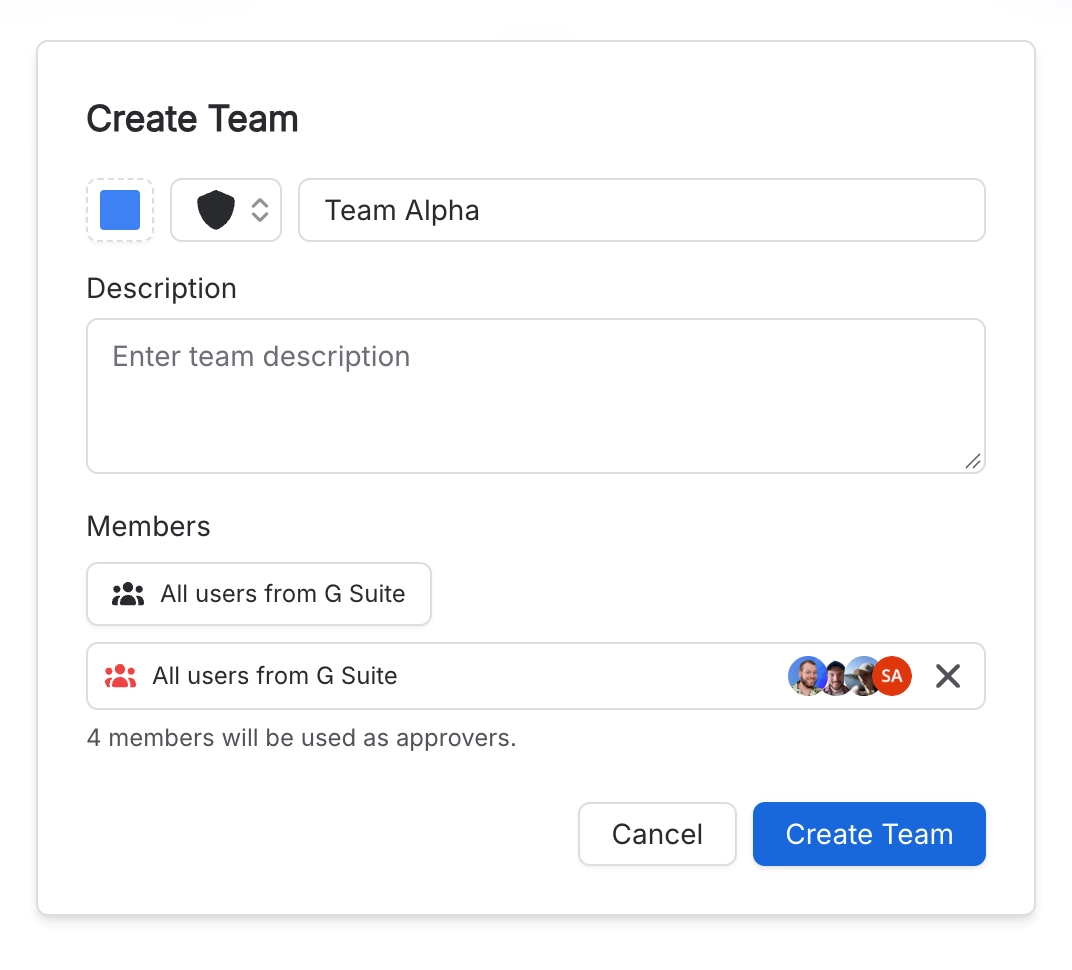
Task: Open the shield icon picker dropdown
Action: click(226, 210)
